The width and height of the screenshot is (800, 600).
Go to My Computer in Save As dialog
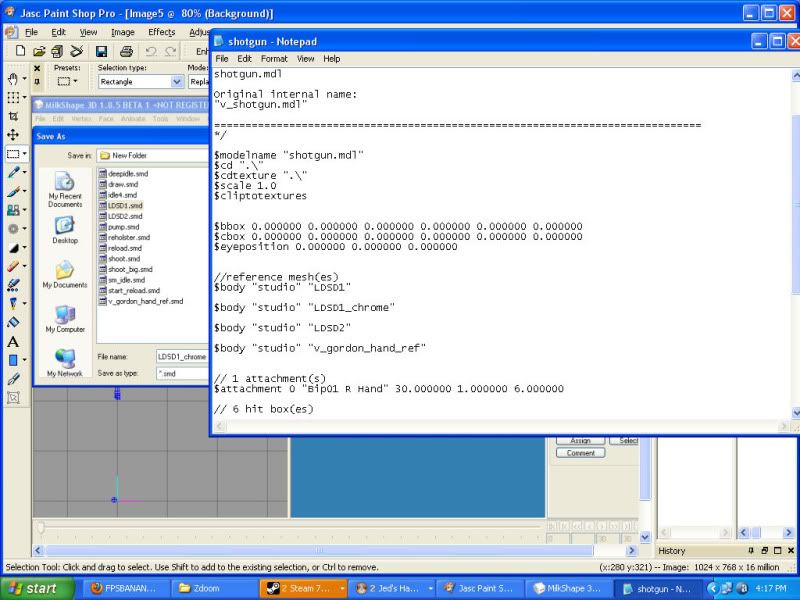(65, 319)
